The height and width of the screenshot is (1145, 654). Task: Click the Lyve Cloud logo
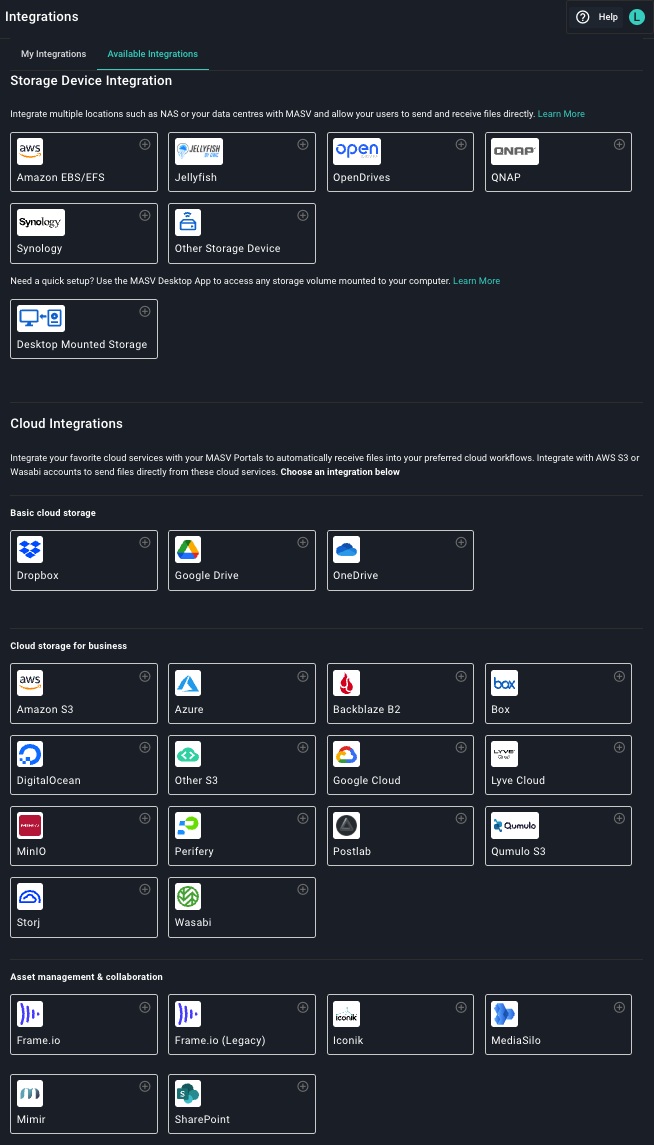click(x=504, y=754)
